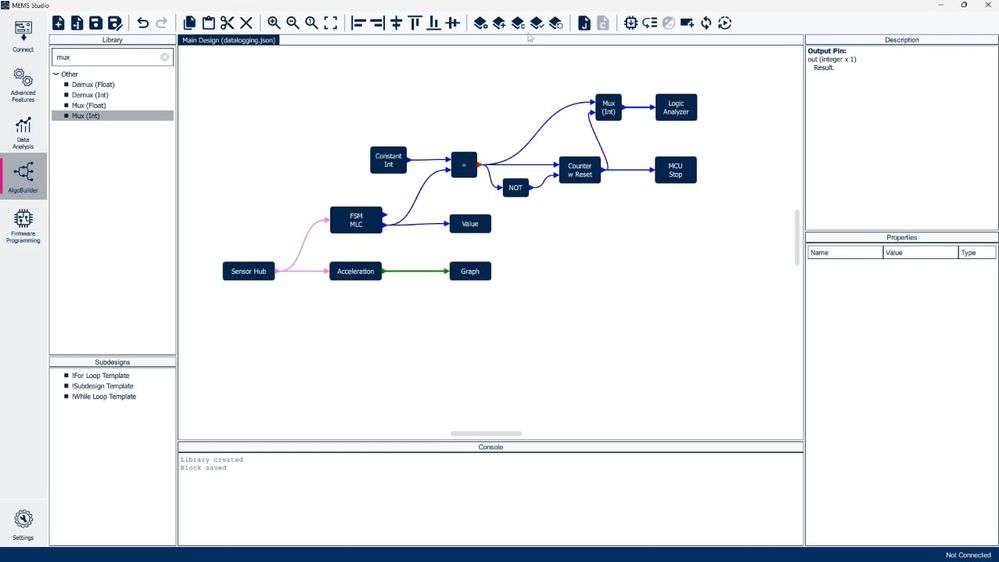This screenshot has width=999, height=562.
Task: Select the Logic Analyzer block
Action: coord(676,107)
